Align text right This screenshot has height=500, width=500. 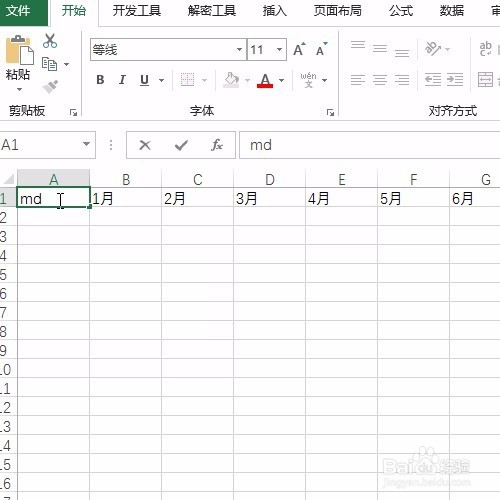402,80
